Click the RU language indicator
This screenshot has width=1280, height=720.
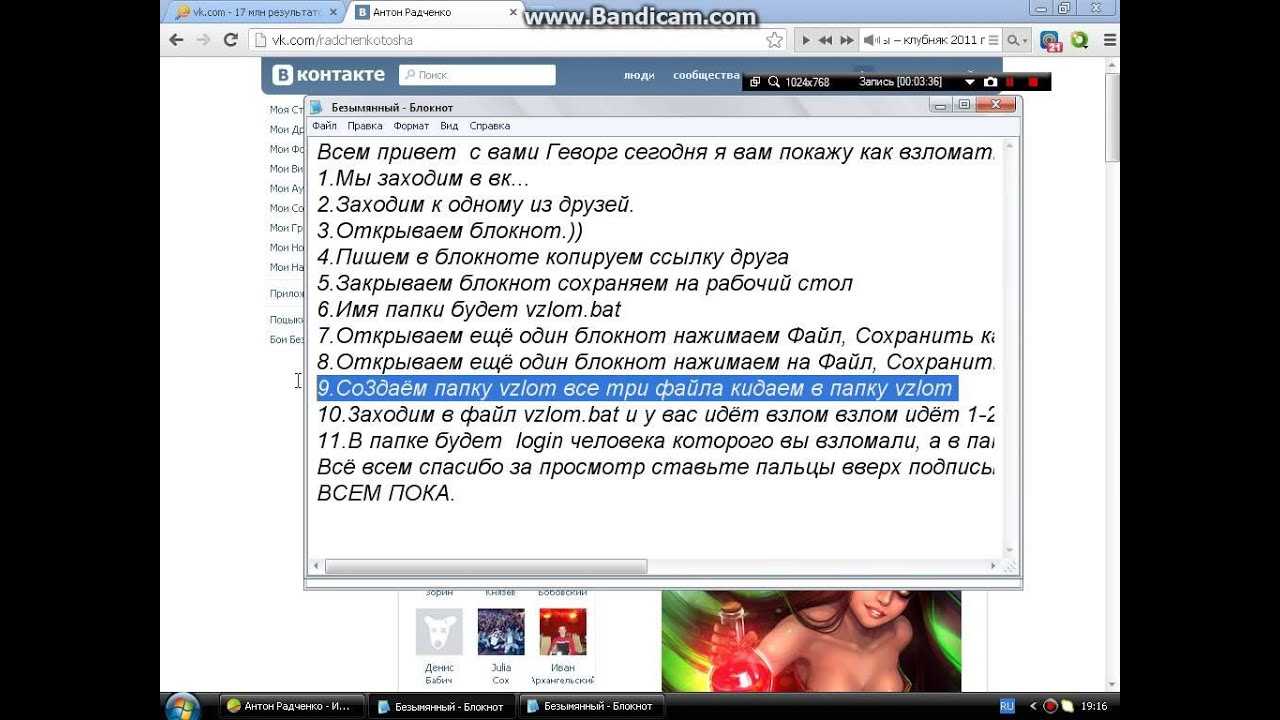[x=1007, y=706]
